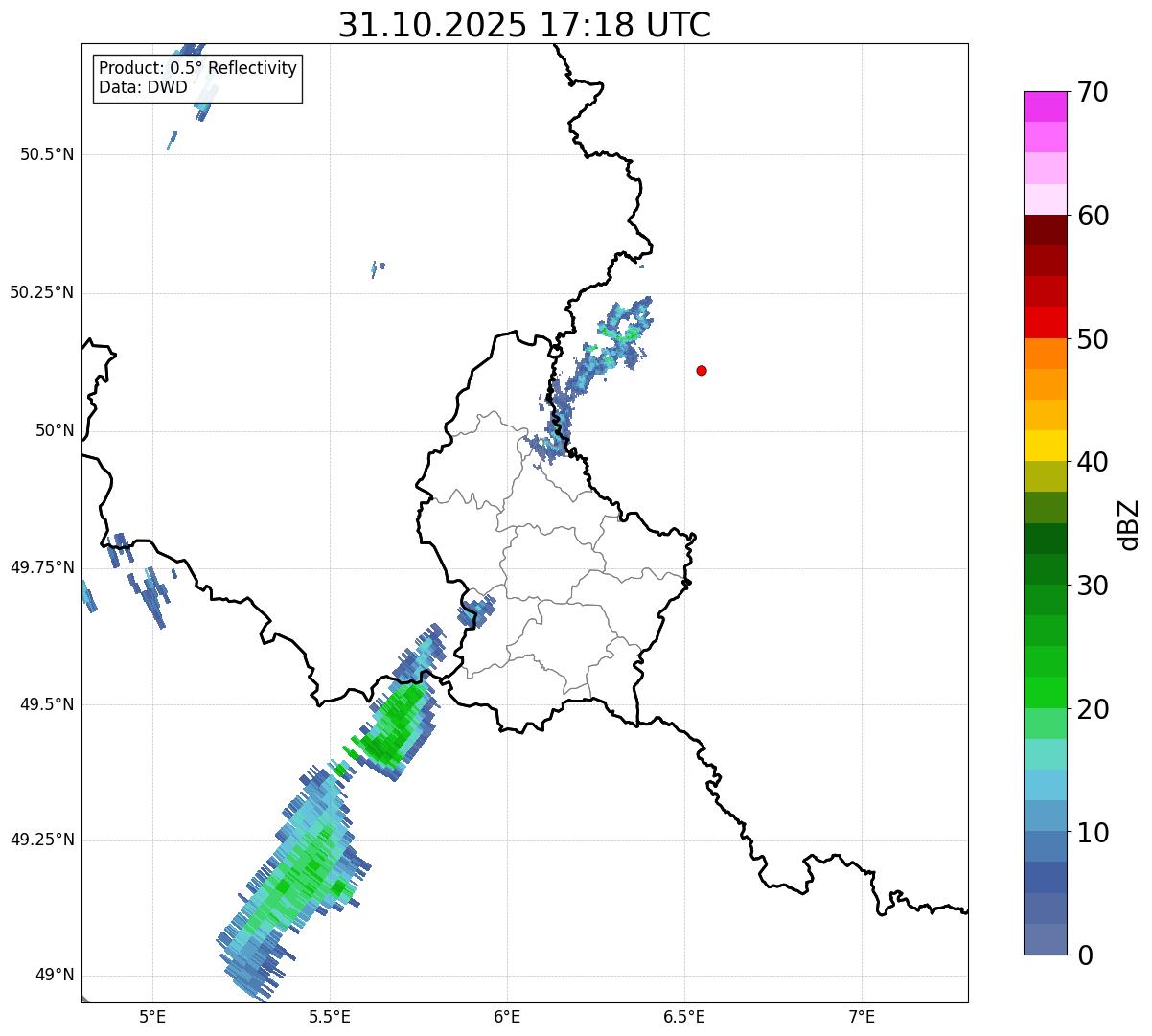1152x1036 pixels.
Task: Click the 70 label on colorbar
Action: point(1093,92)
